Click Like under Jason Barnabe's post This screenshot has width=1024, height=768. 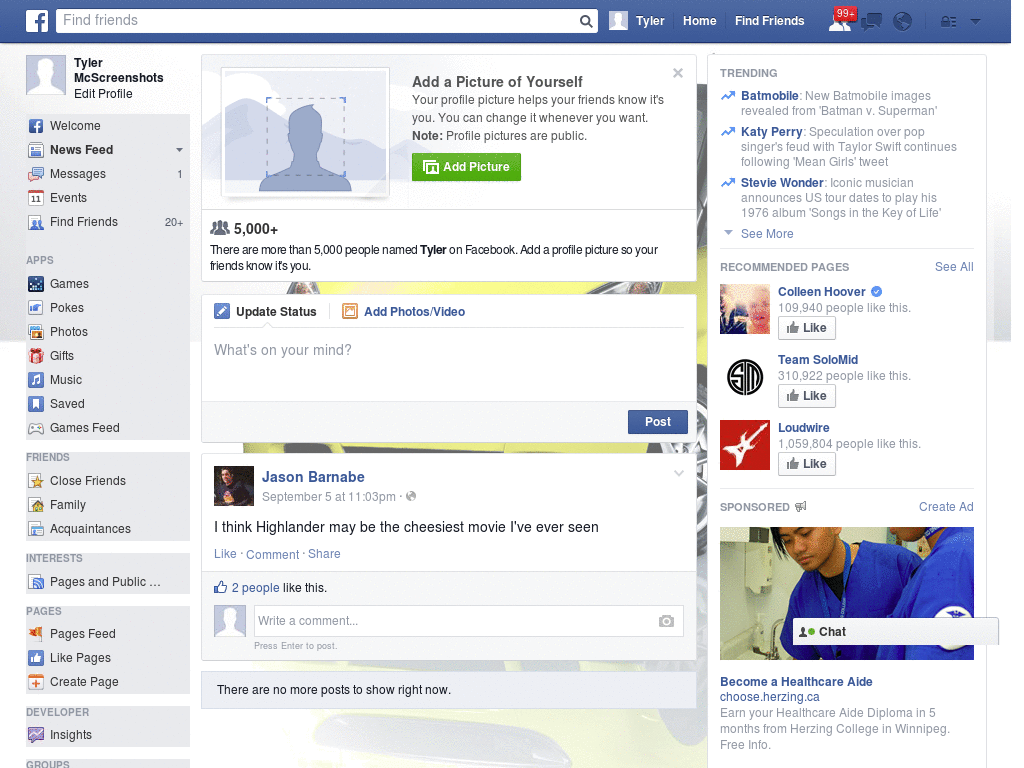[225, 554]
